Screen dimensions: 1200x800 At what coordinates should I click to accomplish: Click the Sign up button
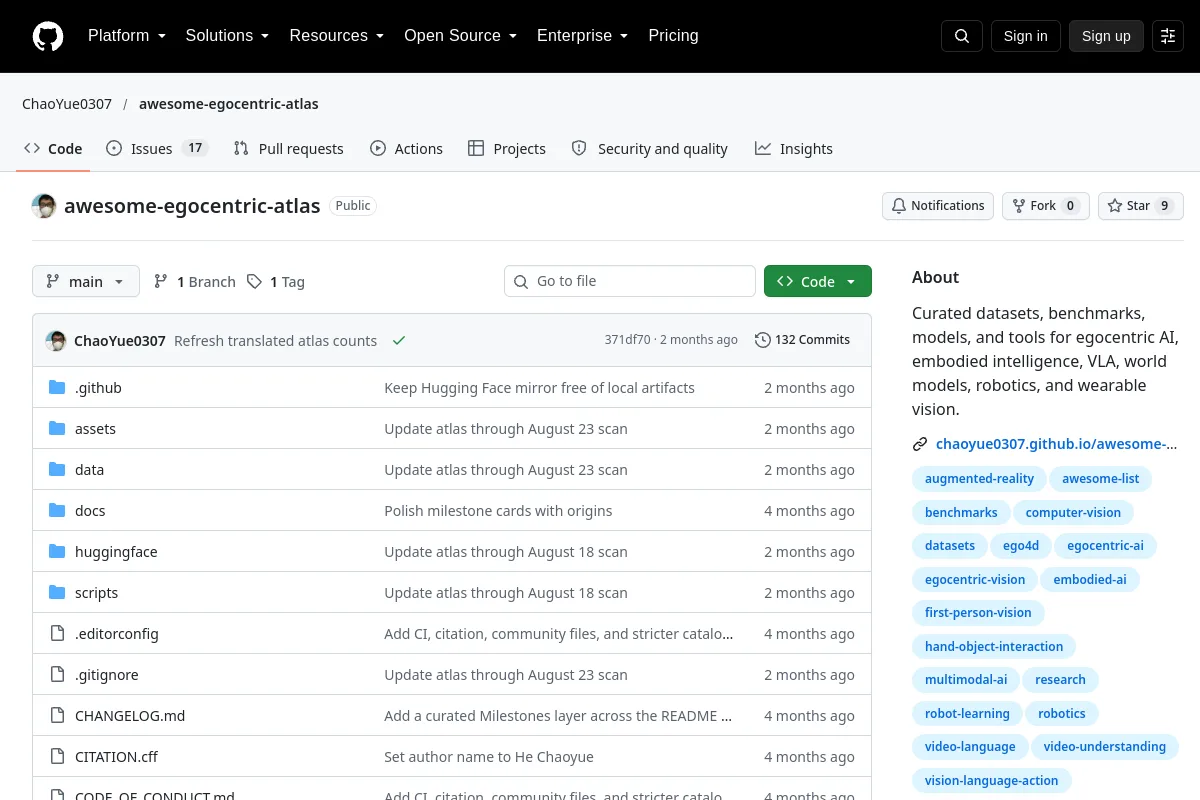click(x=1106, y=36)
